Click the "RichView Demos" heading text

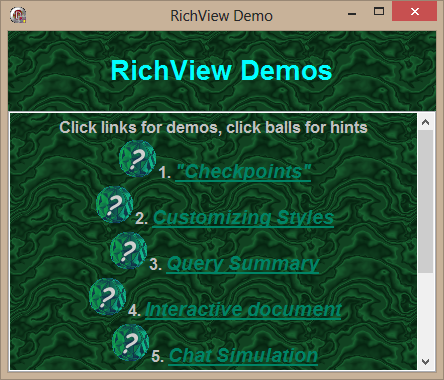pos(221,70)
